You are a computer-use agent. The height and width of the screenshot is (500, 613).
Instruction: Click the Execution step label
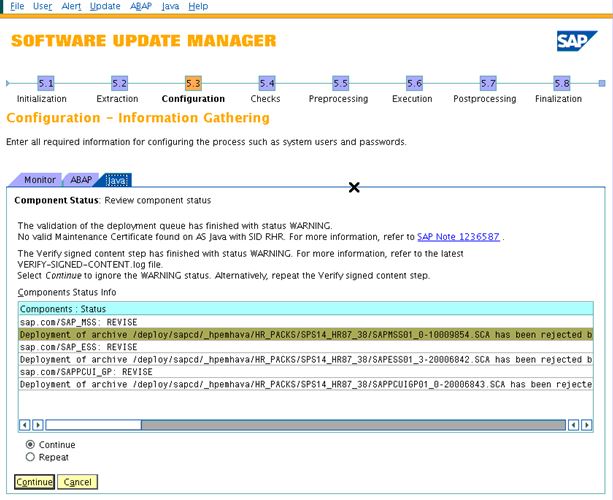(x=412, y=99)
